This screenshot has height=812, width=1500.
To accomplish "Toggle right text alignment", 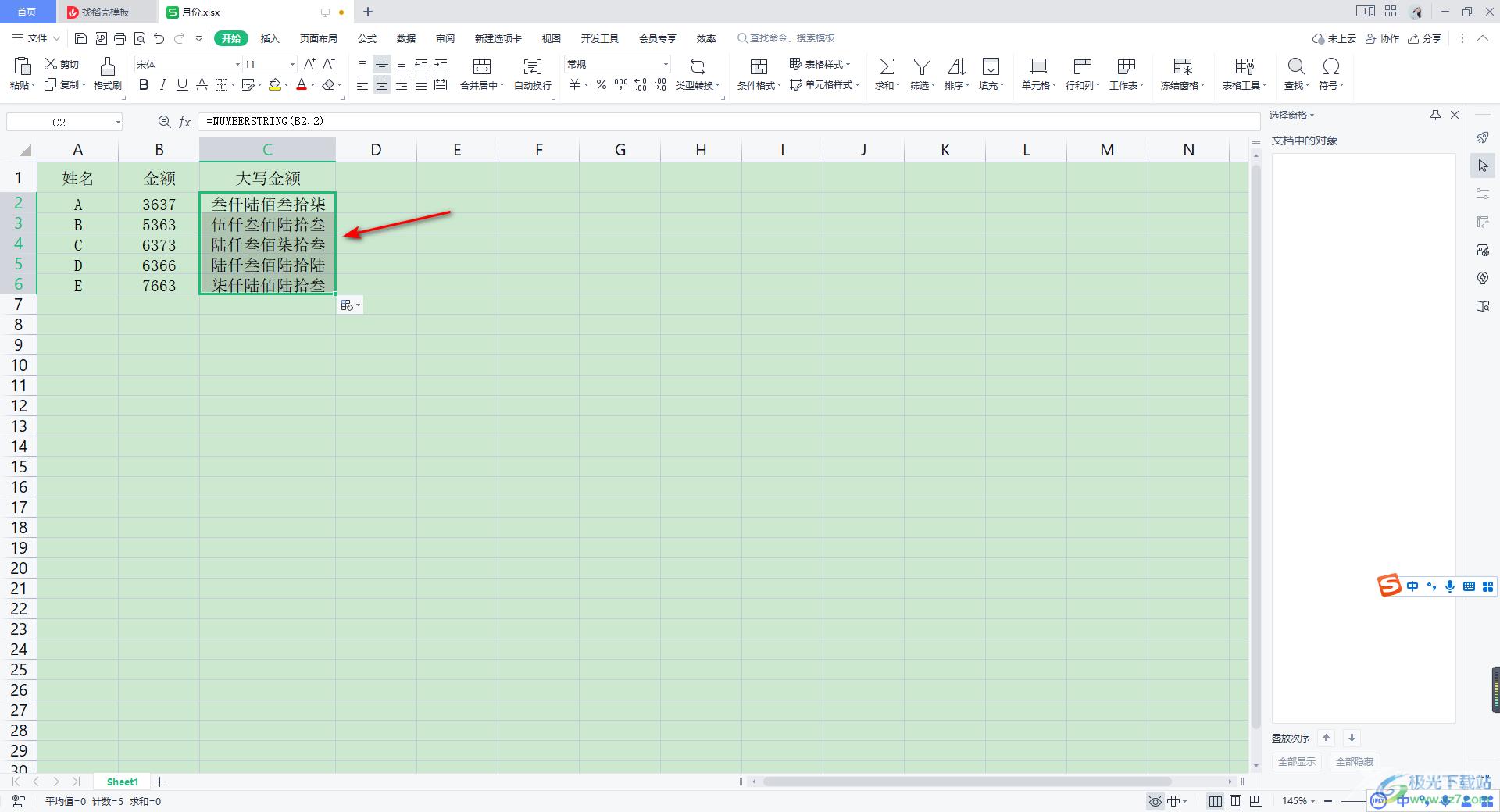I will point(402,84).
